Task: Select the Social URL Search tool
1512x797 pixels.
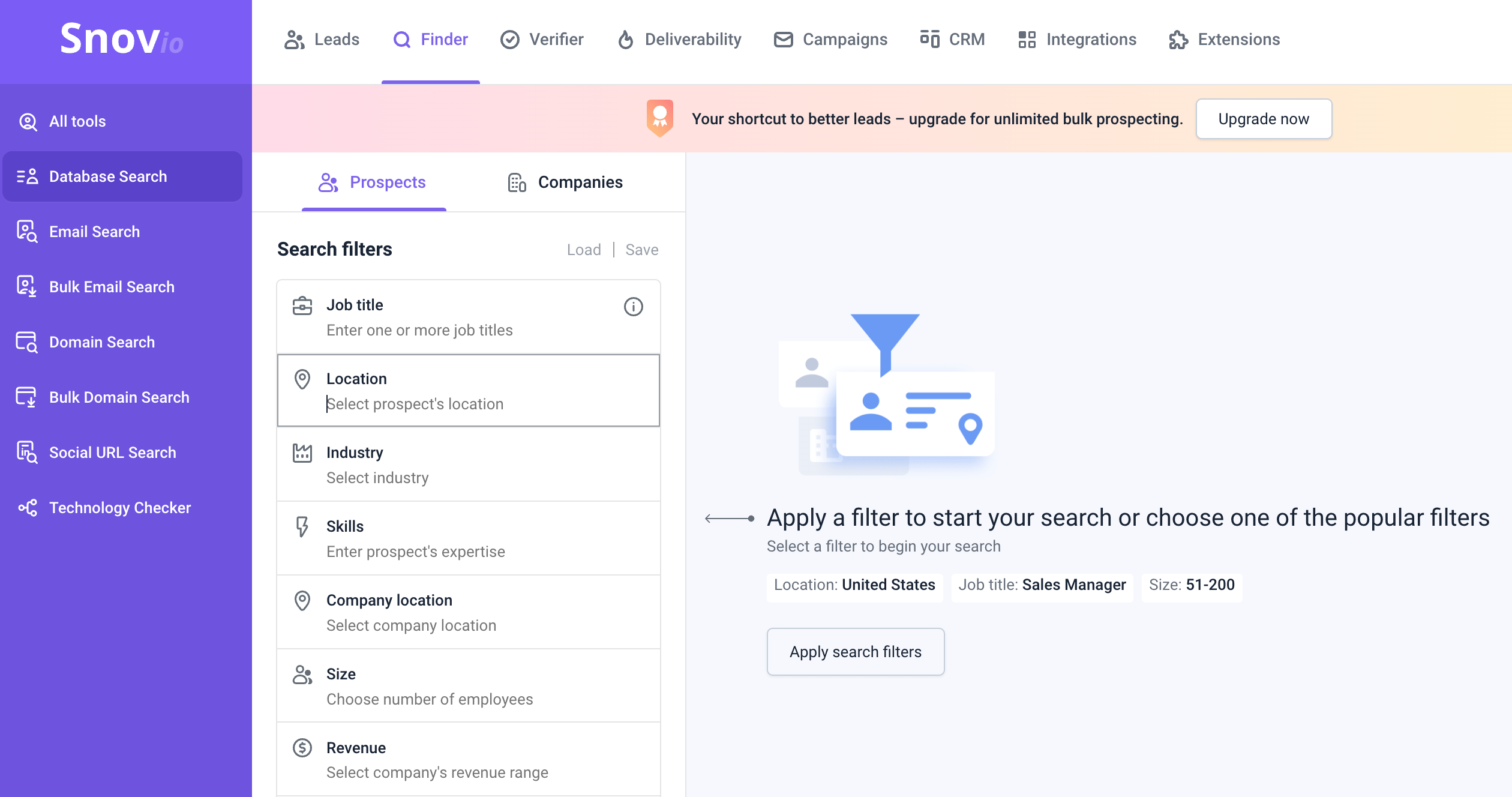Action: [112, 452]
